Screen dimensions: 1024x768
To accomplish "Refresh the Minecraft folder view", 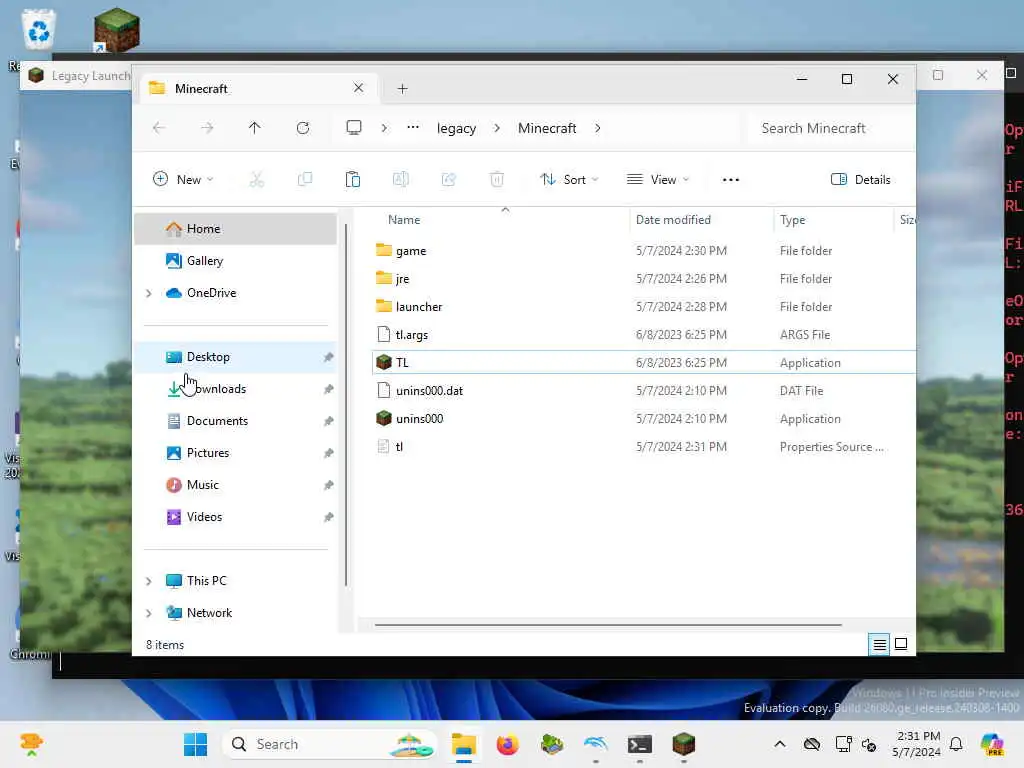I will pos(303,128).
